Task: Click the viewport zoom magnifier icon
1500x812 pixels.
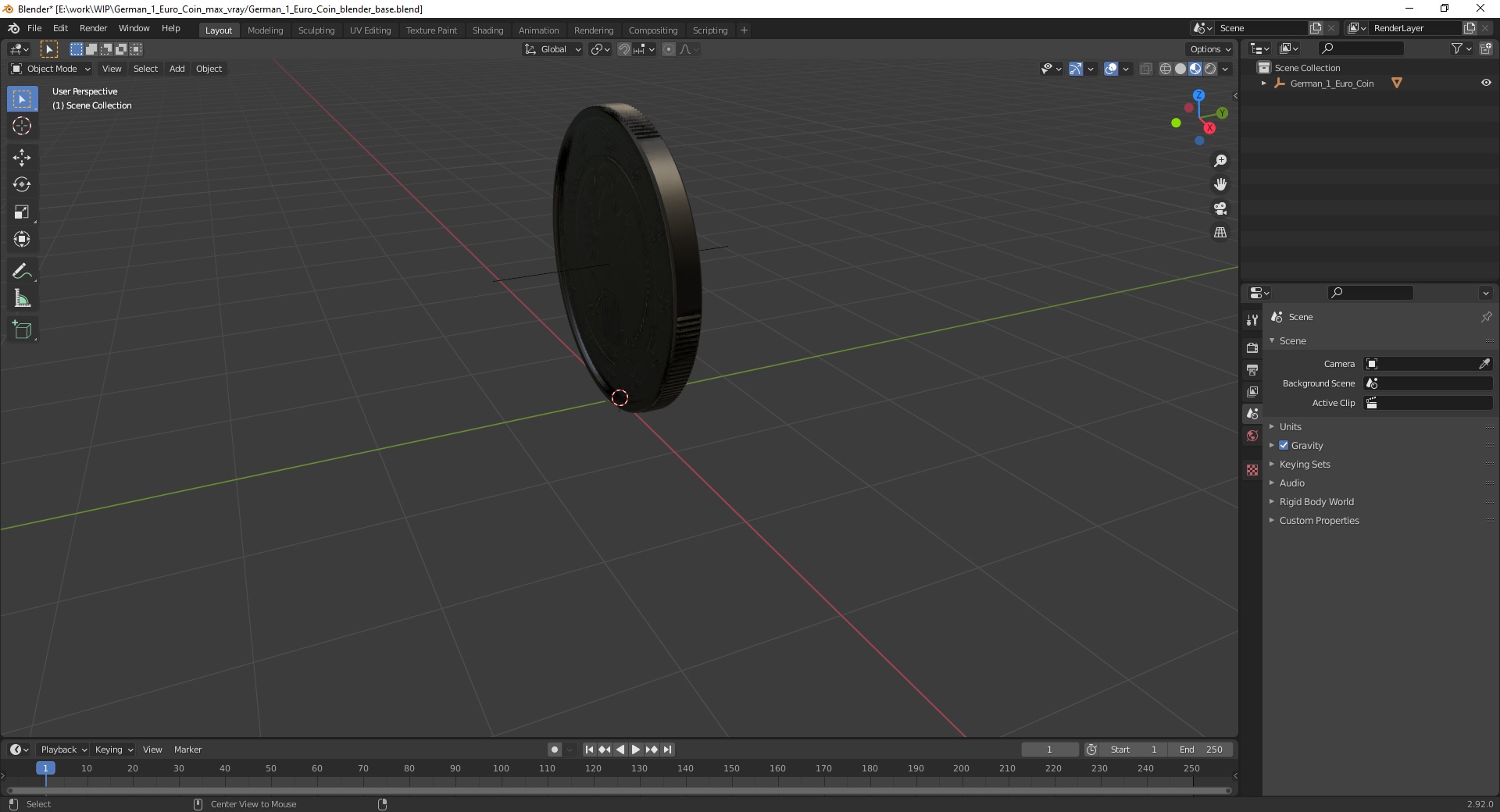Action: tap(1220, 160)
